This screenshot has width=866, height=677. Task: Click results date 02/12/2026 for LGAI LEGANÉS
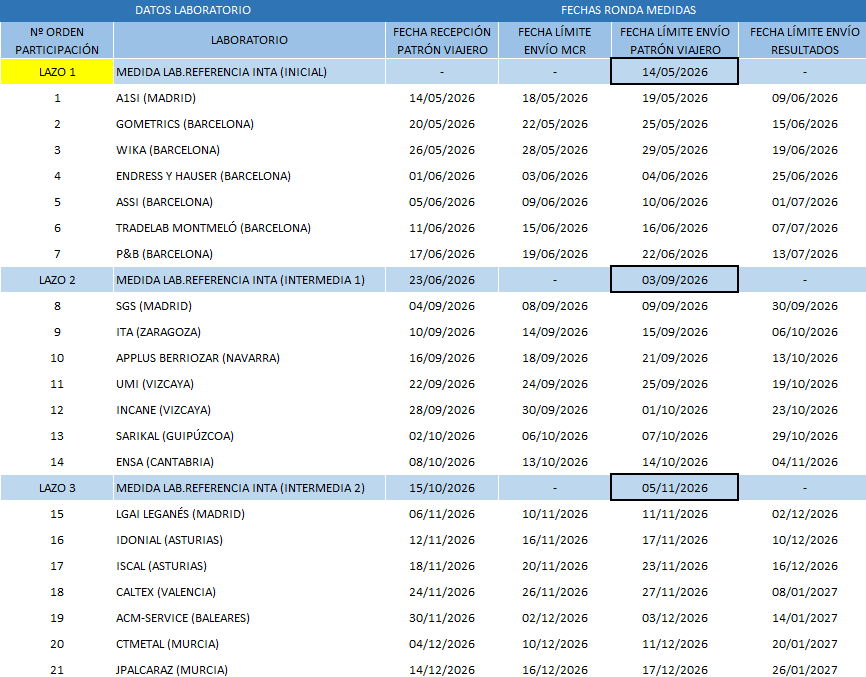click(x=804, y=514)
